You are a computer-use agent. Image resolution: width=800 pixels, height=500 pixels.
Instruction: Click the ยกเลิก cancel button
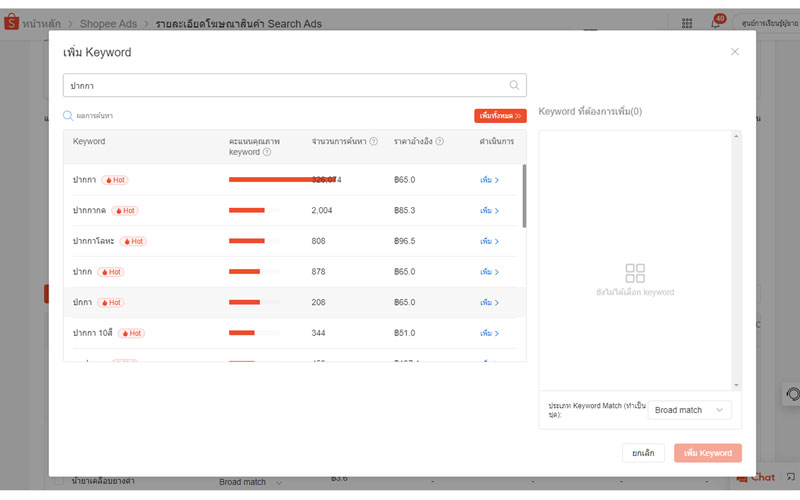(x=643, y=453)
